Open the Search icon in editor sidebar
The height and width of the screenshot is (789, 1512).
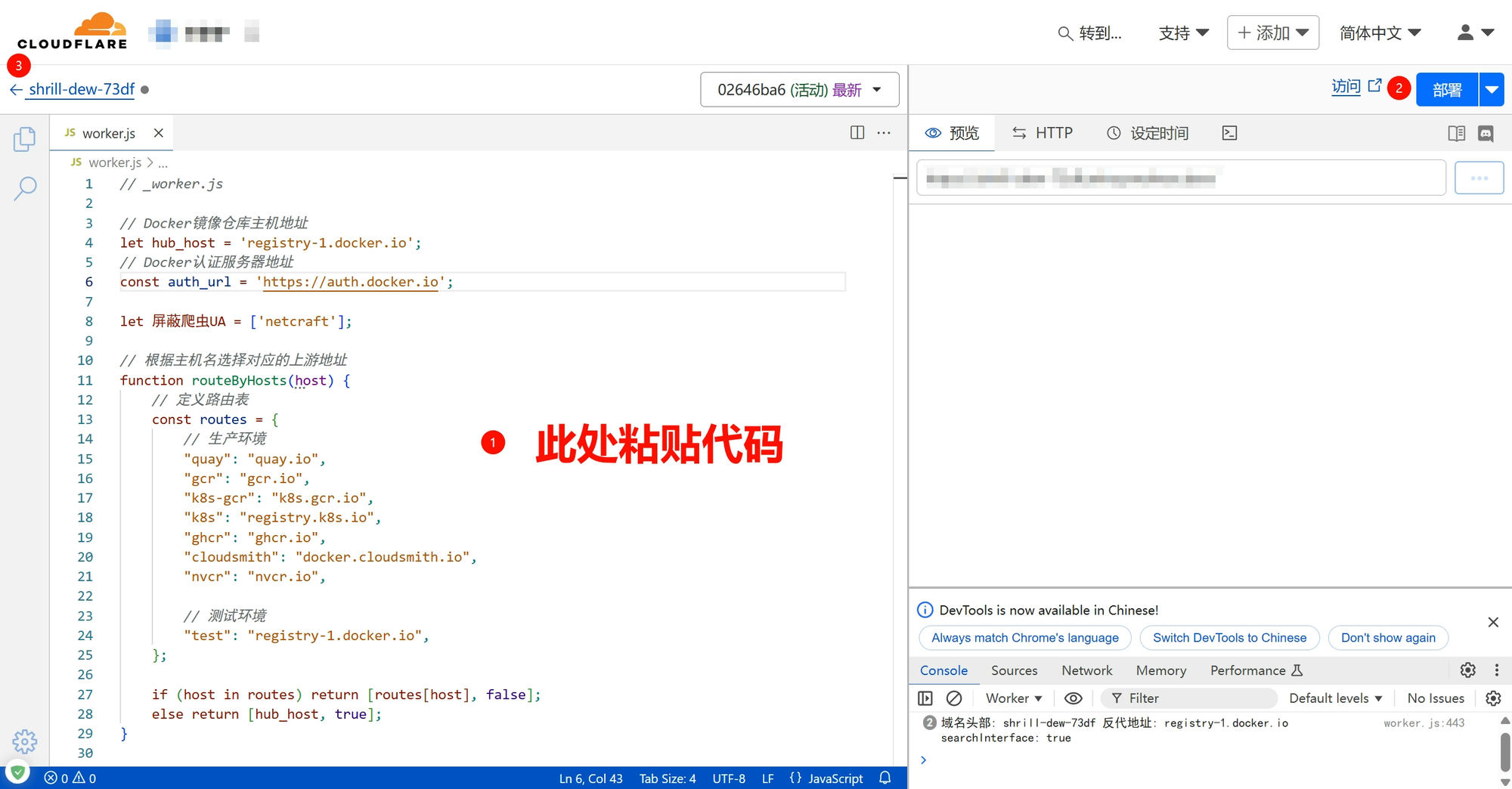click(x=25, y=188)
